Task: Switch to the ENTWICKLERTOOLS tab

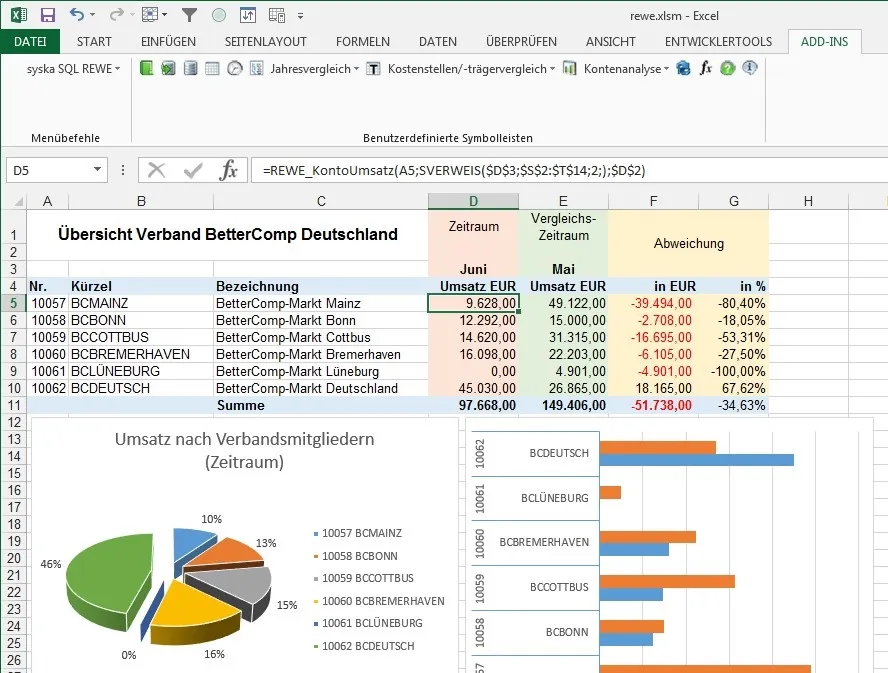Action: [x=718, y=41]
